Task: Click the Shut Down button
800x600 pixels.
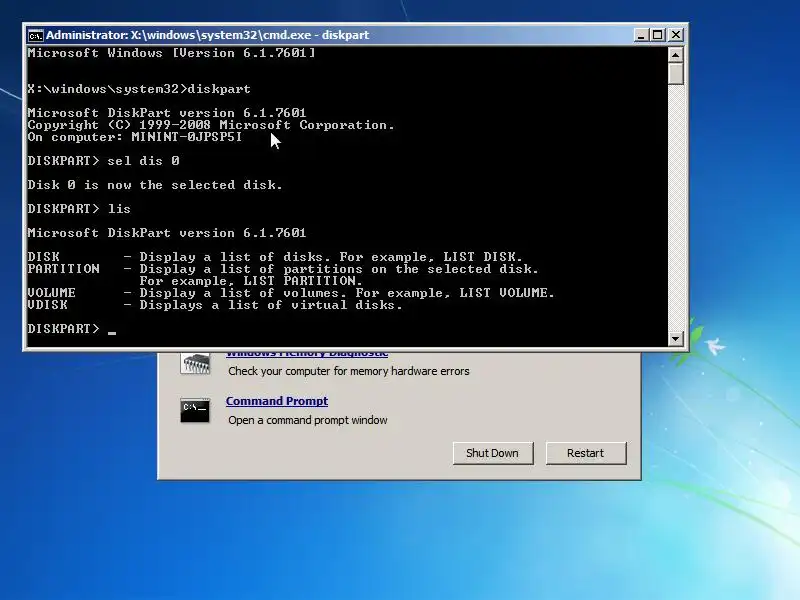Action: point(492,453)
